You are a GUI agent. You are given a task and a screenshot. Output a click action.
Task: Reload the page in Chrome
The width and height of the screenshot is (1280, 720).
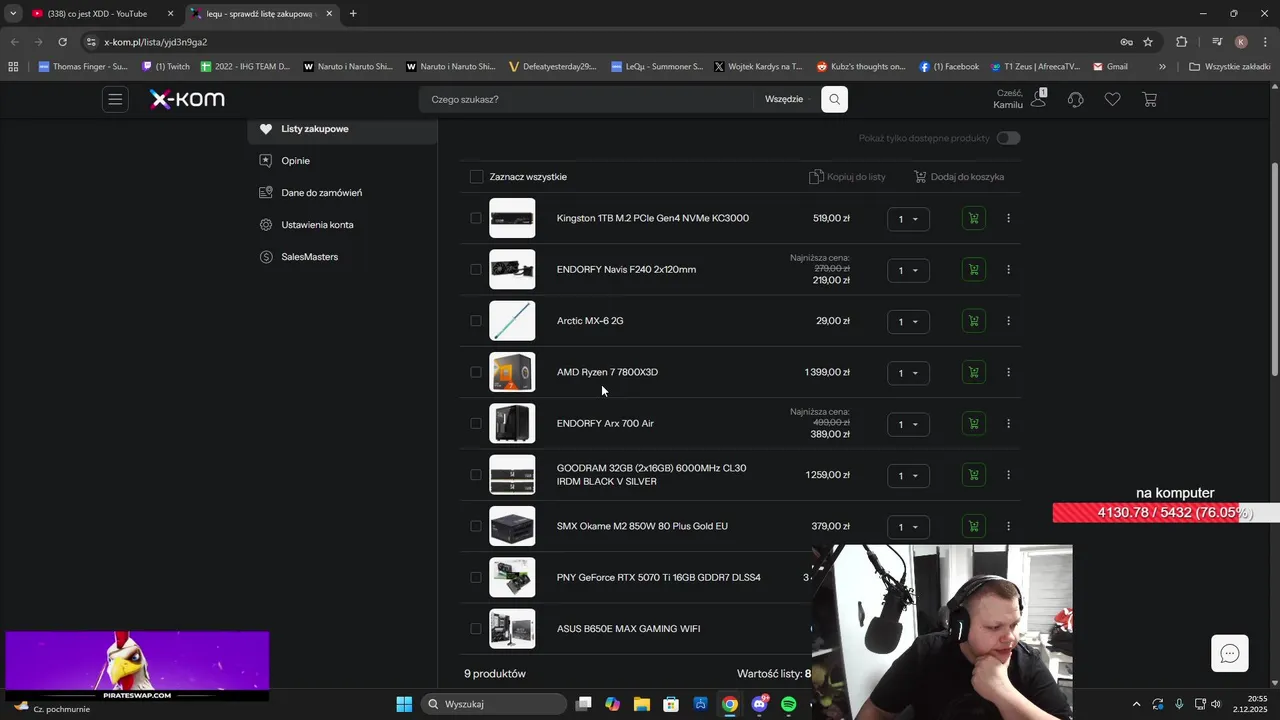[62, 42]
